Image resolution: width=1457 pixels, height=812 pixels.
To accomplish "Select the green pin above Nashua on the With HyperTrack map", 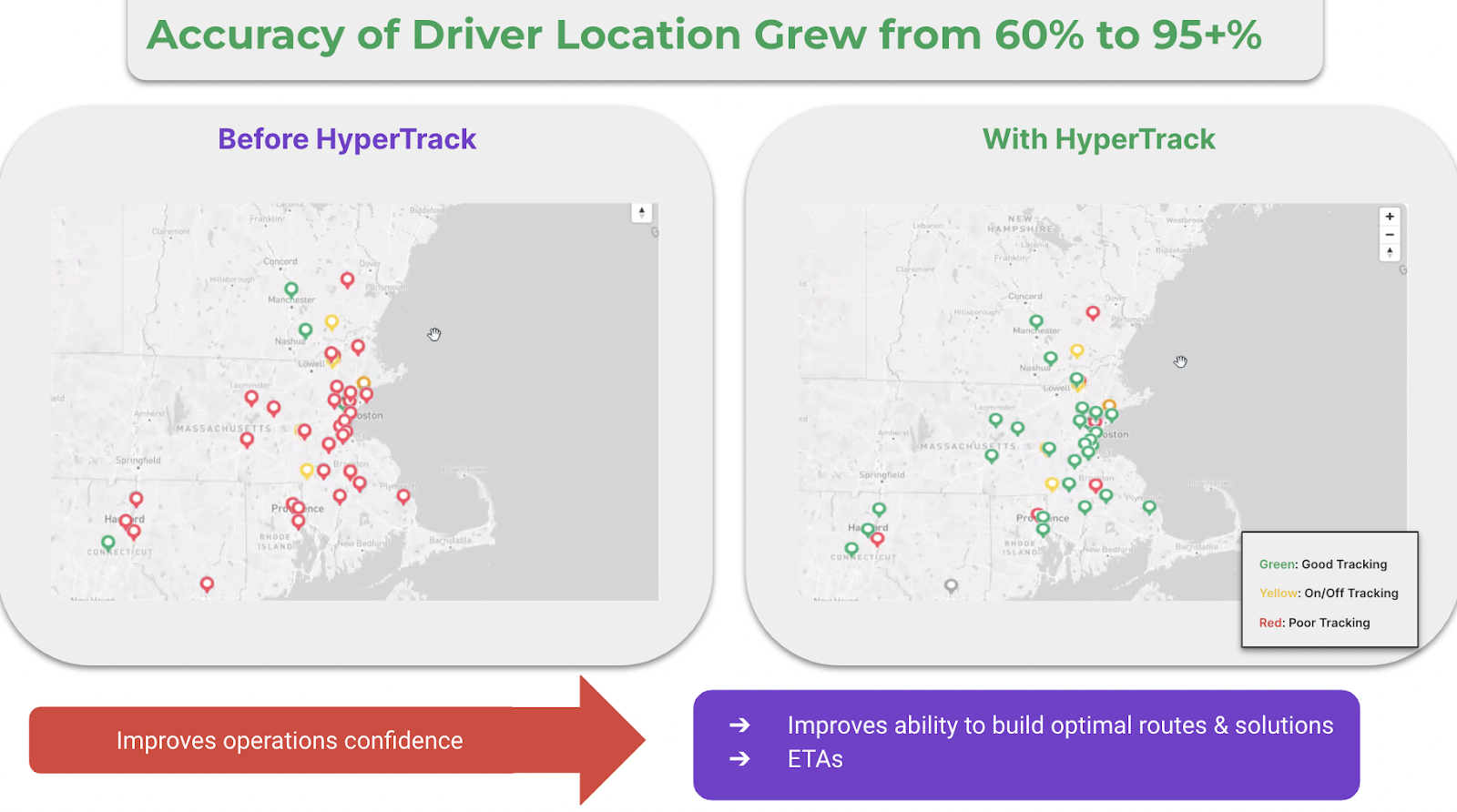I will point(1051,360).
